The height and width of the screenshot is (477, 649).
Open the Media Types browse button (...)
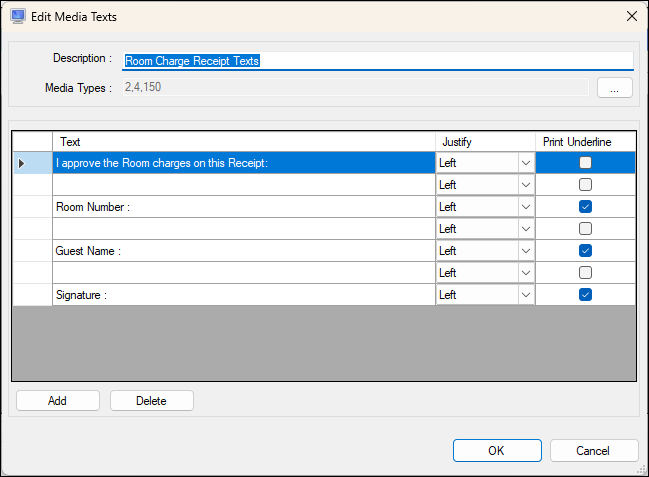pyautogui.click(x=614, y=88)
